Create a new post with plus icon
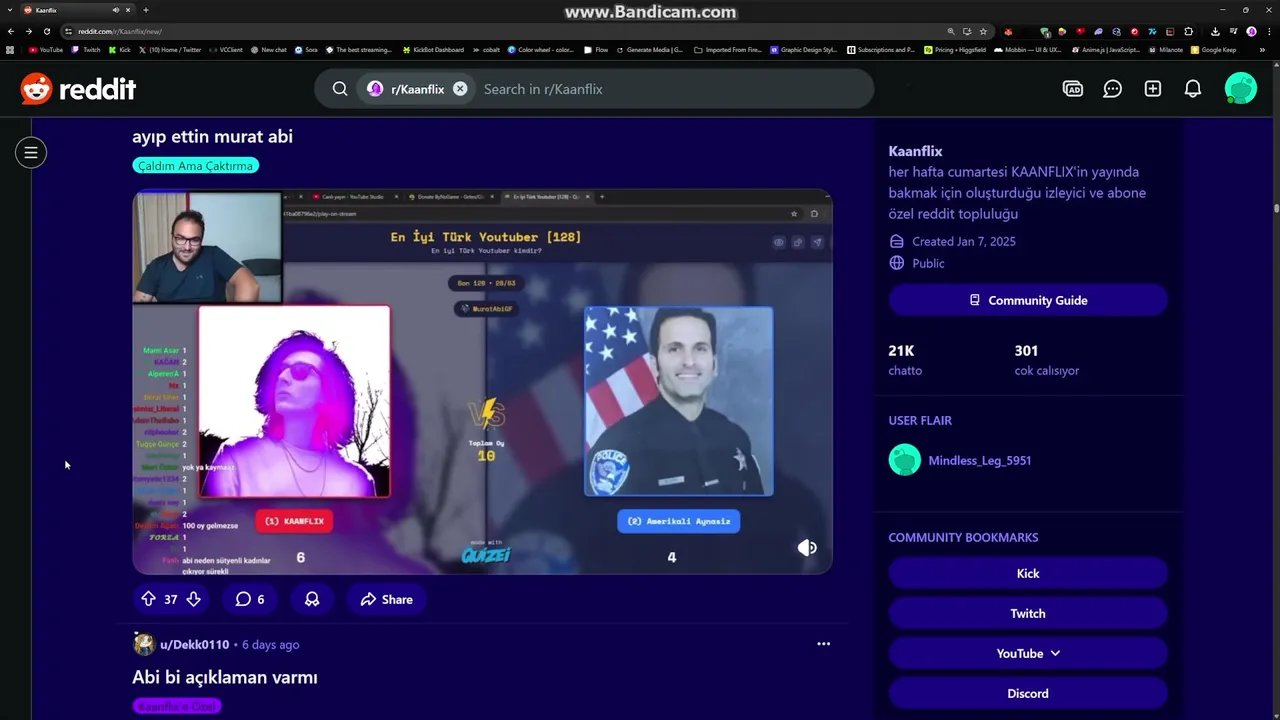 tap(1153, 89)
